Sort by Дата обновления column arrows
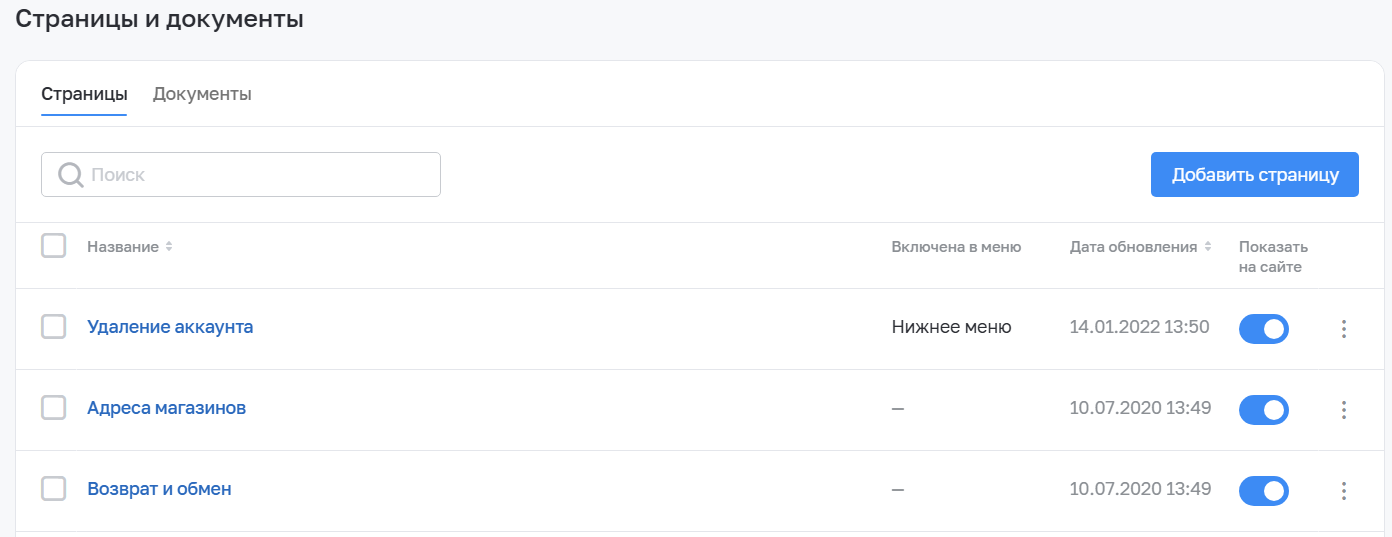The width and height of the screenshot is (1392, 537). pyautogui.click(x=1208, y=247)
